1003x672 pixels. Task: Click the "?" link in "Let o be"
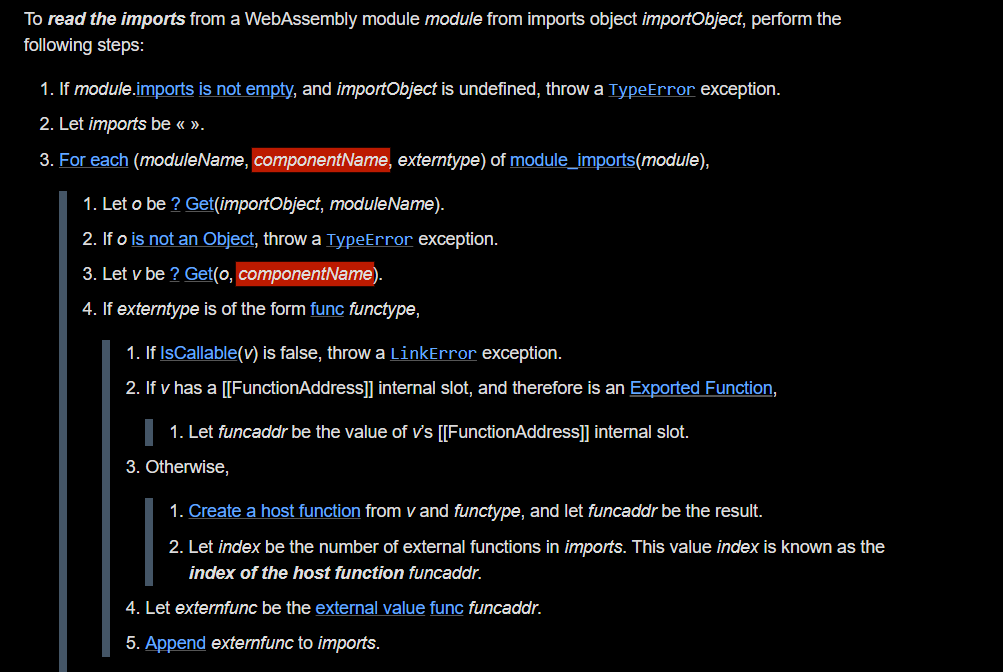coord(176,204)
